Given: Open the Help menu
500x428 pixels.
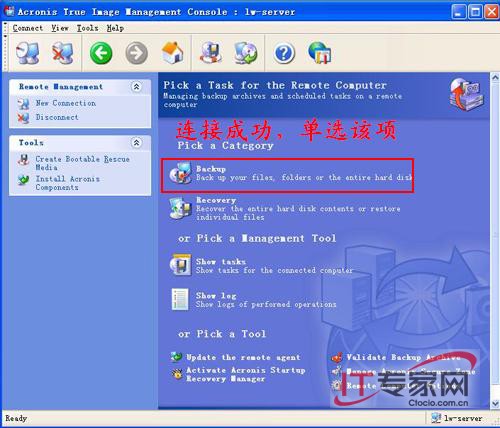Looking at the screenshot, I should coord(115,28).
